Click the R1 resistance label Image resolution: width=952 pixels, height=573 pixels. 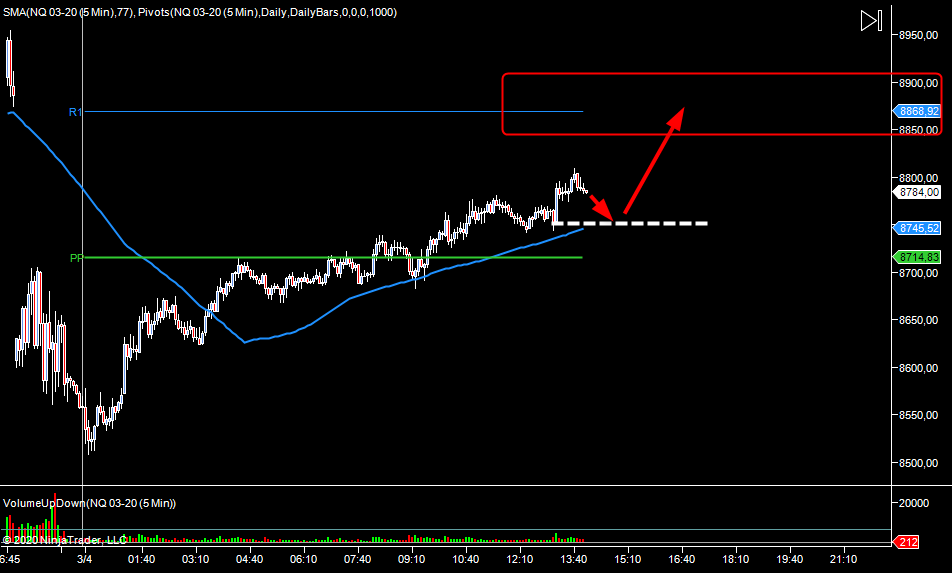point(75,112)
